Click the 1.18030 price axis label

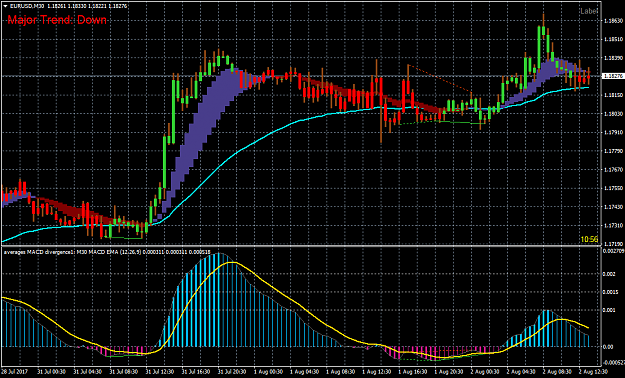(x=613, y=114)
